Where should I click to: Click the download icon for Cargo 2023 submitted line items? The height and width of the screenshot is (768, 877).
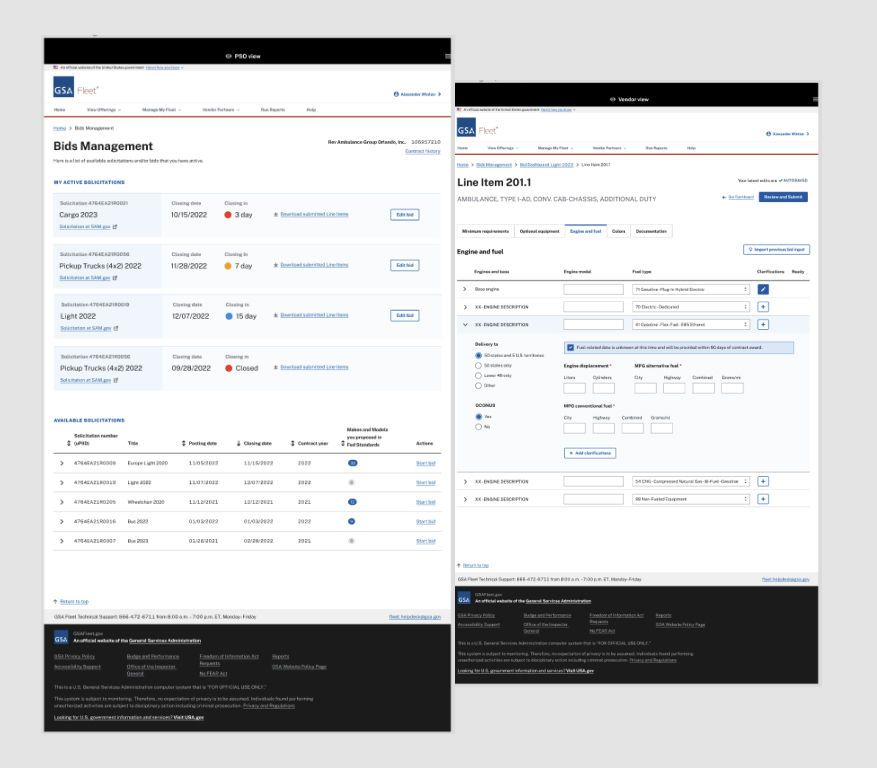click(274, 215)
